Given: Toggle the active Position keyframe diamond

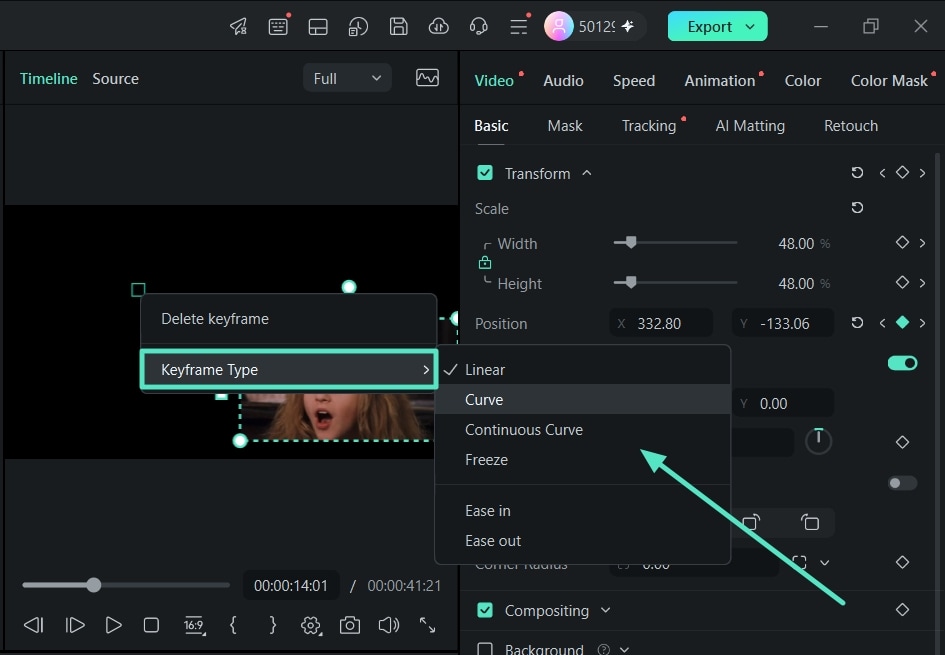Looking at the screenshot, I should tap(902, 323).
